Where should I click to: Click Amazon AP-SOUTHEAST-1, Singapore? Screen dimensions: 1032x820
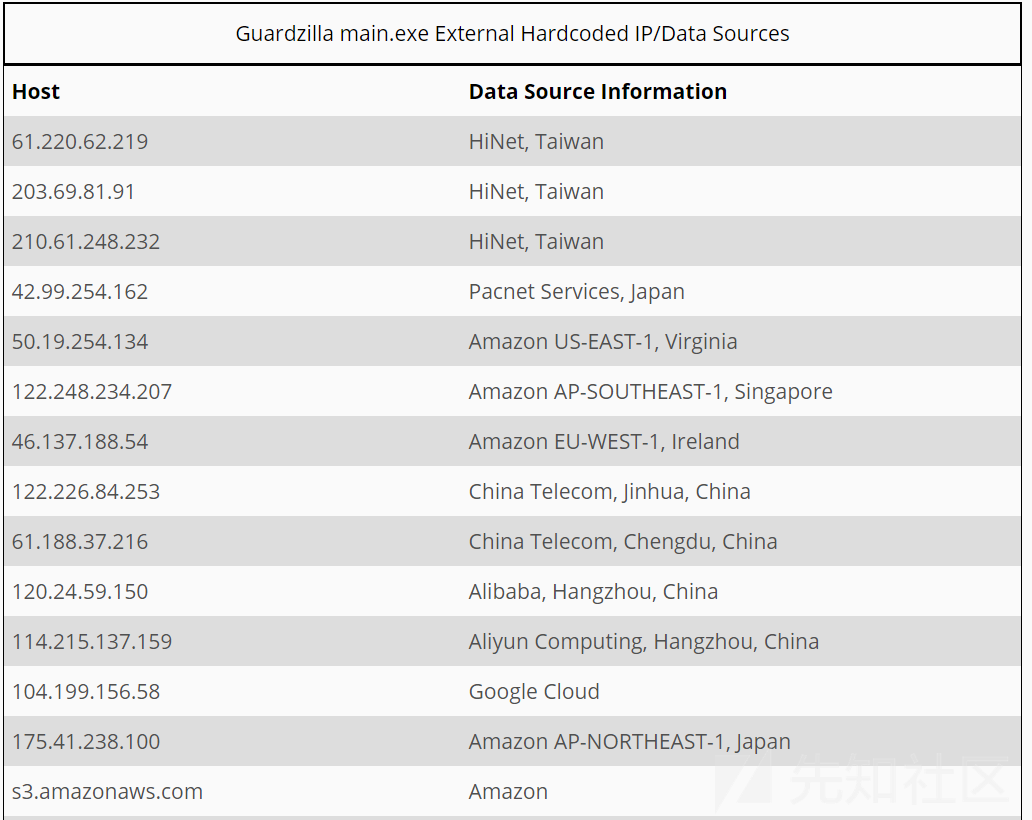(x=650, y=392)
